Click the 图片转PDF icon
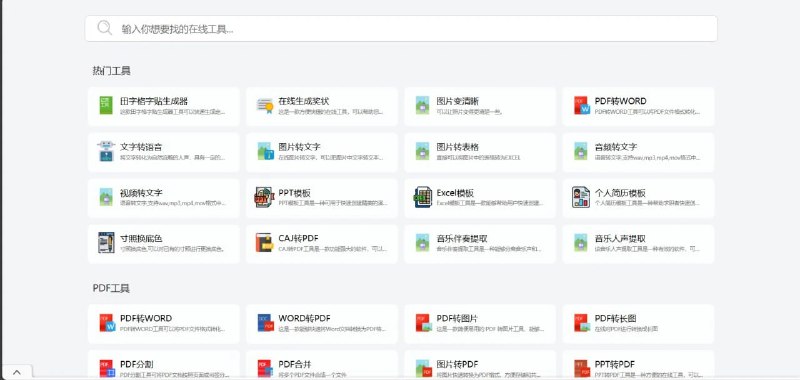The image size is (800, 380). [423, 369]
